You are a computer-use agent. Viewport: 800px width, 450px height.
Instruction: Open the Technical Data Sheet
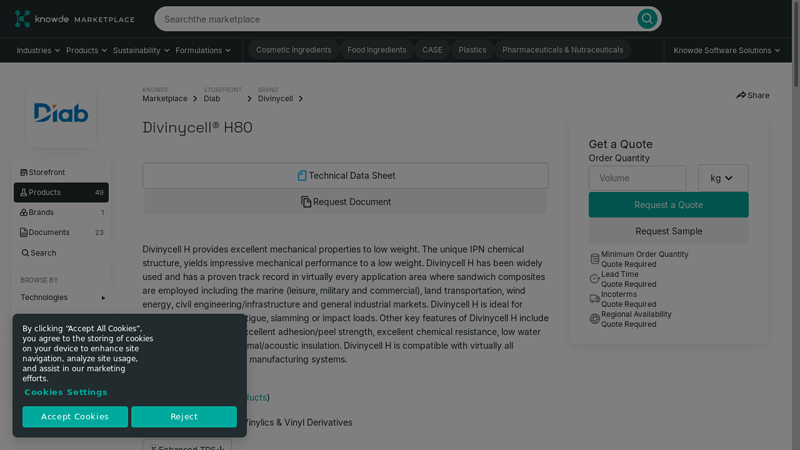click(345, 176)
